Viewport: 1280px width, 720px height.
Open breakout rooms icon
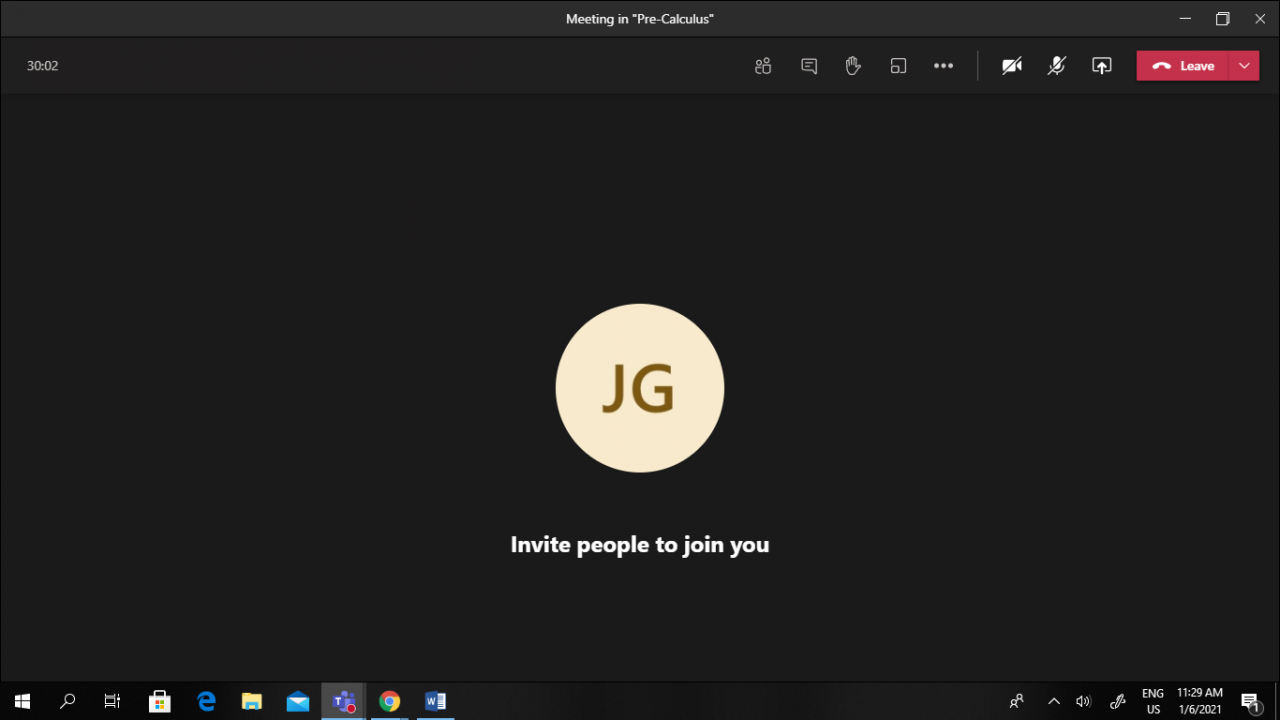[898, 66]
